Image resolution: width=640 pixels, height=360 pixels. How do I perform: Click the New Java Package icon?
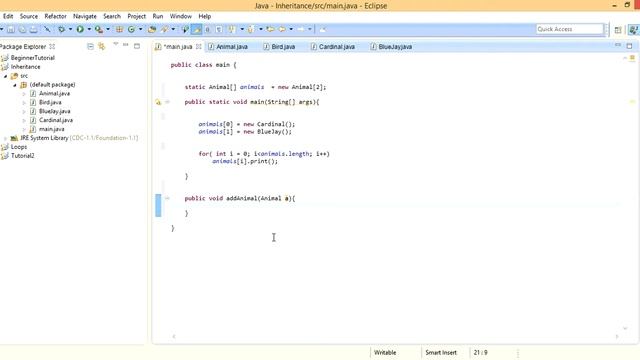tap(119, 29)
